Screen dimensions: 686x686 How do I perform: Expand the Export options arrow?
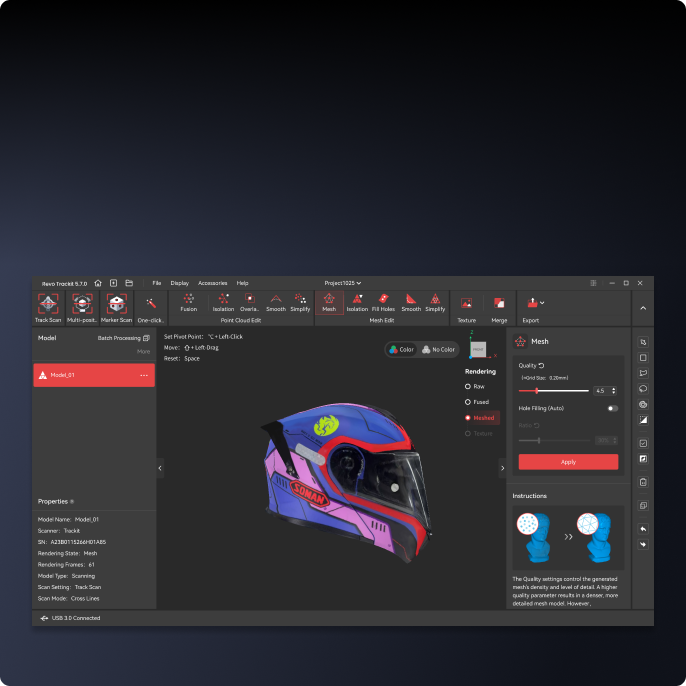pos(542,302)
